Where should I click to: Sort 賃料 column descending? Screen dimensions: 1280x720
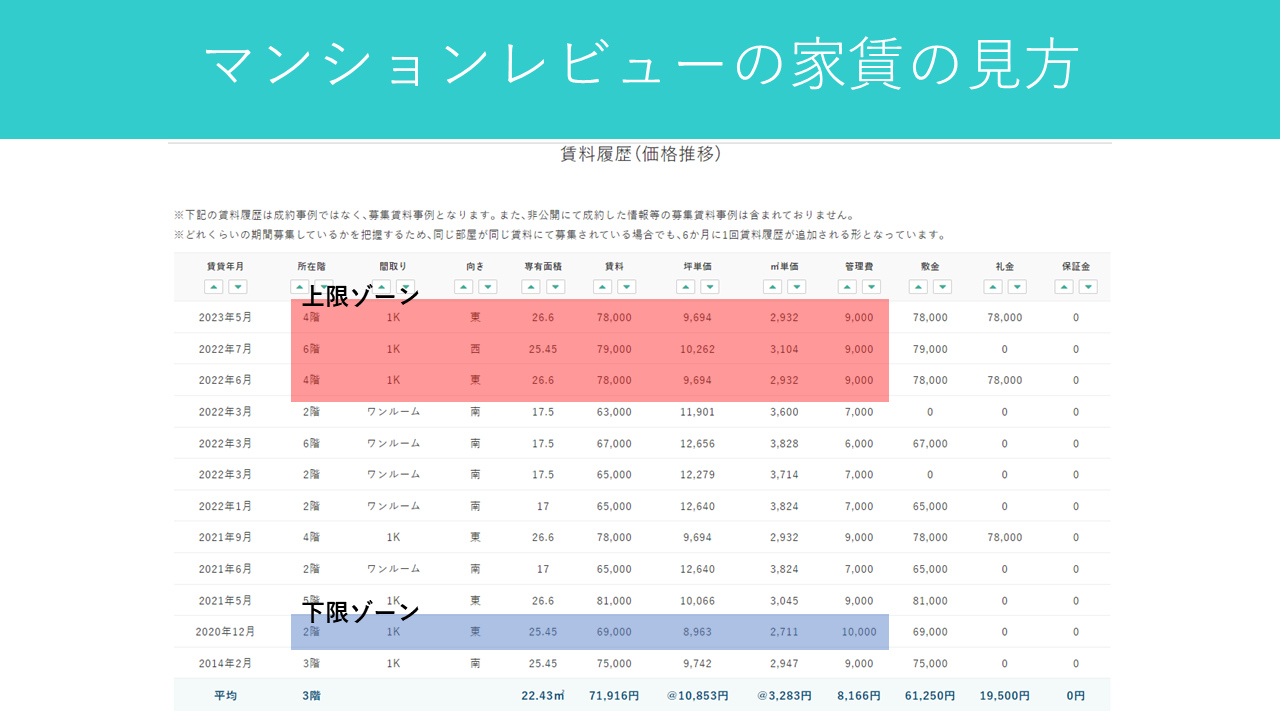pyautogui.click(x=626, y=287)
